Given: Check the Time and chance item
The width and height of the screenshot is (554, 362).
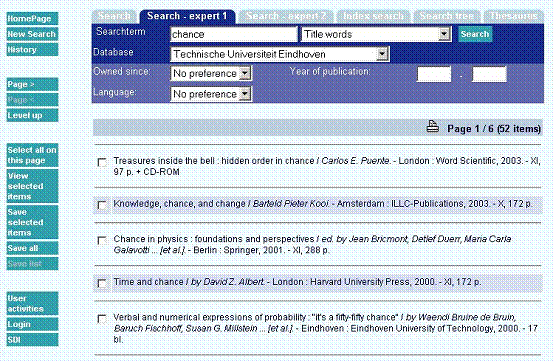Looking at the screenshot, I should click(102, 283).
